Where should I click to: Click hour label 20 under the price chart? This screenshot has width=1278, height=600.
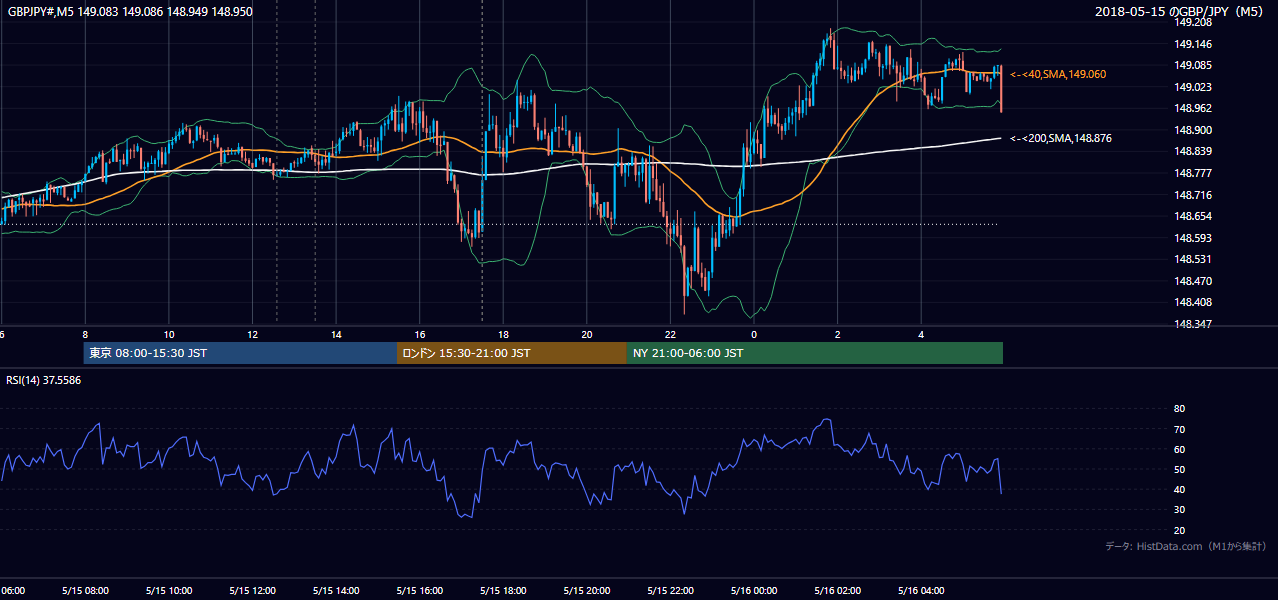pyautogui.click(x=587, y=335)
